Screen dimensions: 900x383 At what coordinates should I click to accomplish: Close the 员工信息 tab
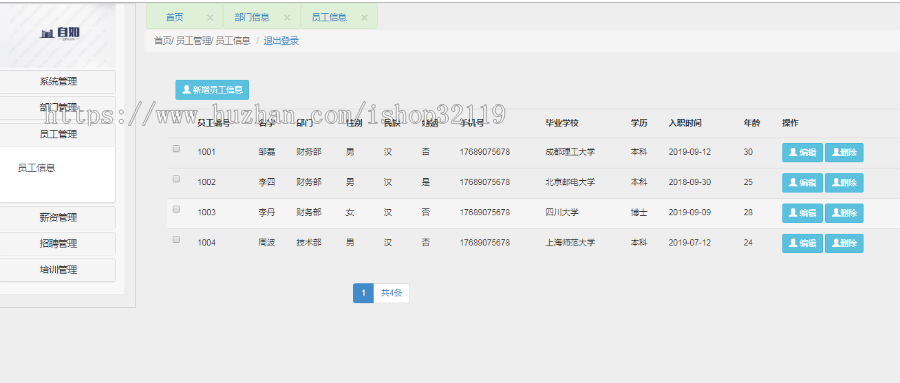(364, 18)
